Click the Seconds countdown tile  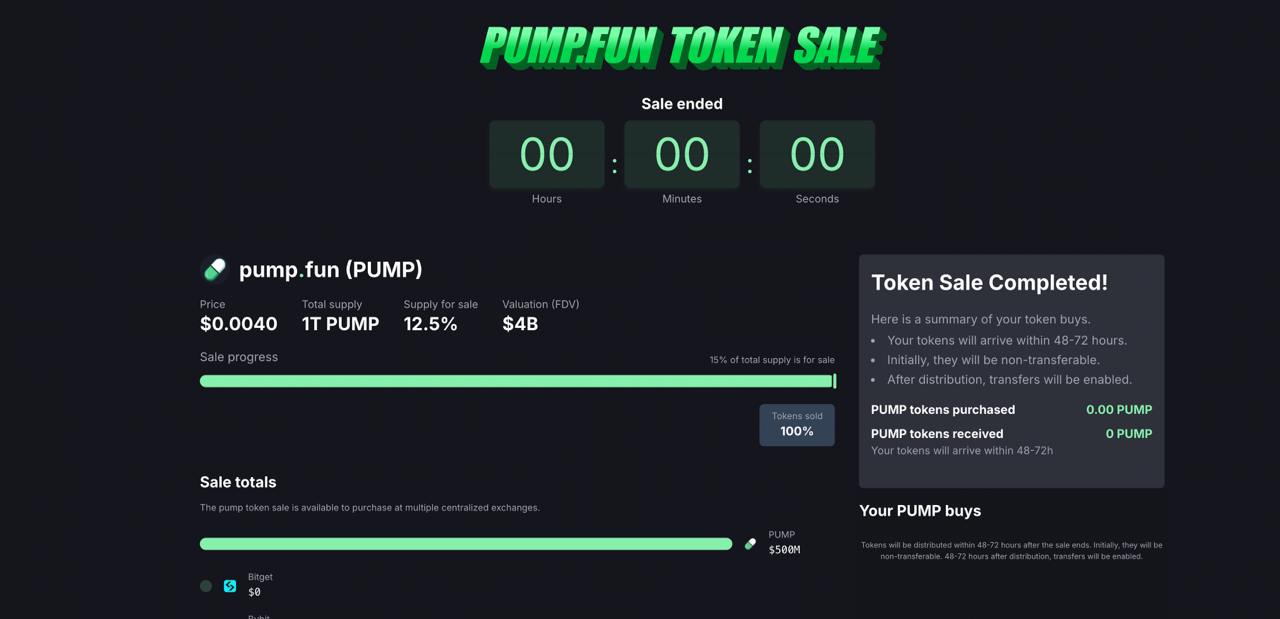point(817,154)
